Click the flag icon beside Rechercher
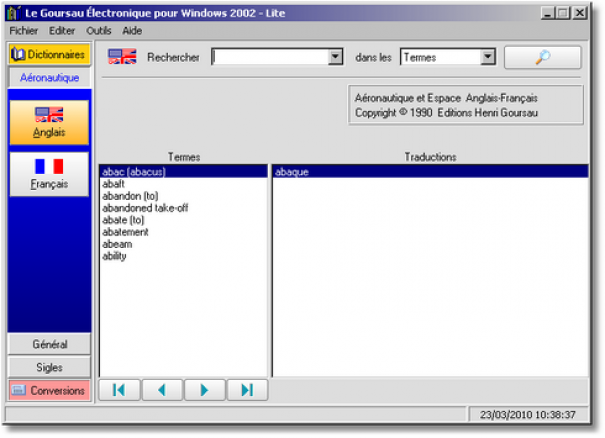Image resolution: width=605 pixels, height=438 pixels. [122, 57]
